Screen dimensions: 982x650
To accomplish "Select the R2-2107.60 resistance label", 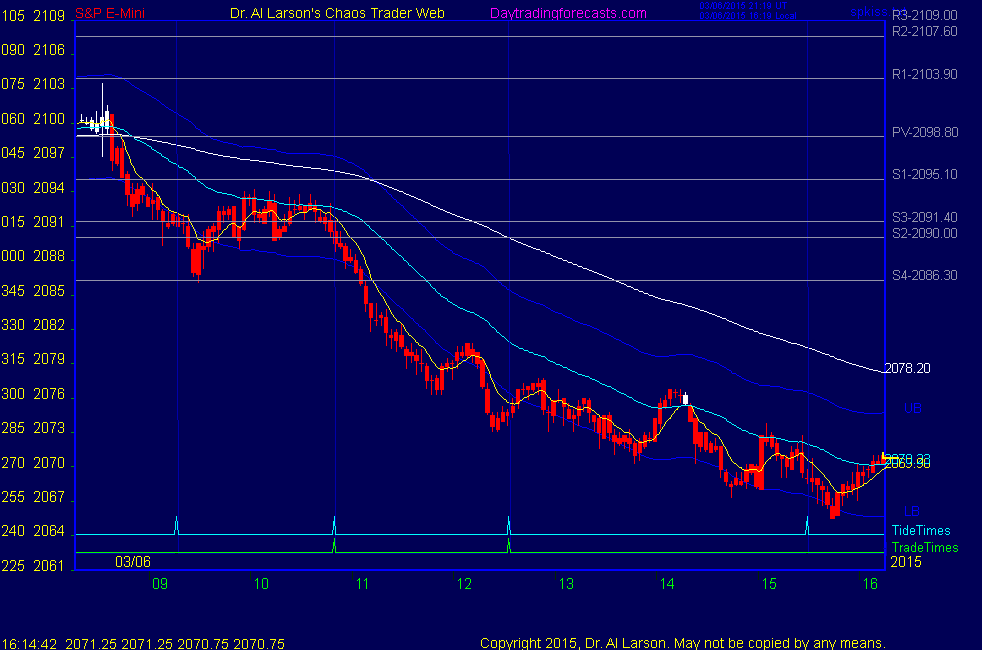I will pyautogui.click(x=924, y=31).
